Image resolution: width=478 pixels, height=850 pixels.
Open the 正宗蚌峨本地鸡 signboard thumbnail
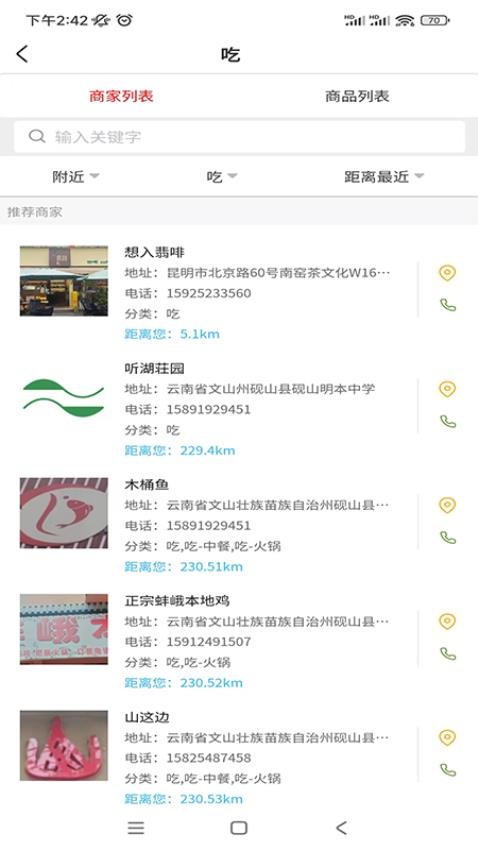(64, 629)
